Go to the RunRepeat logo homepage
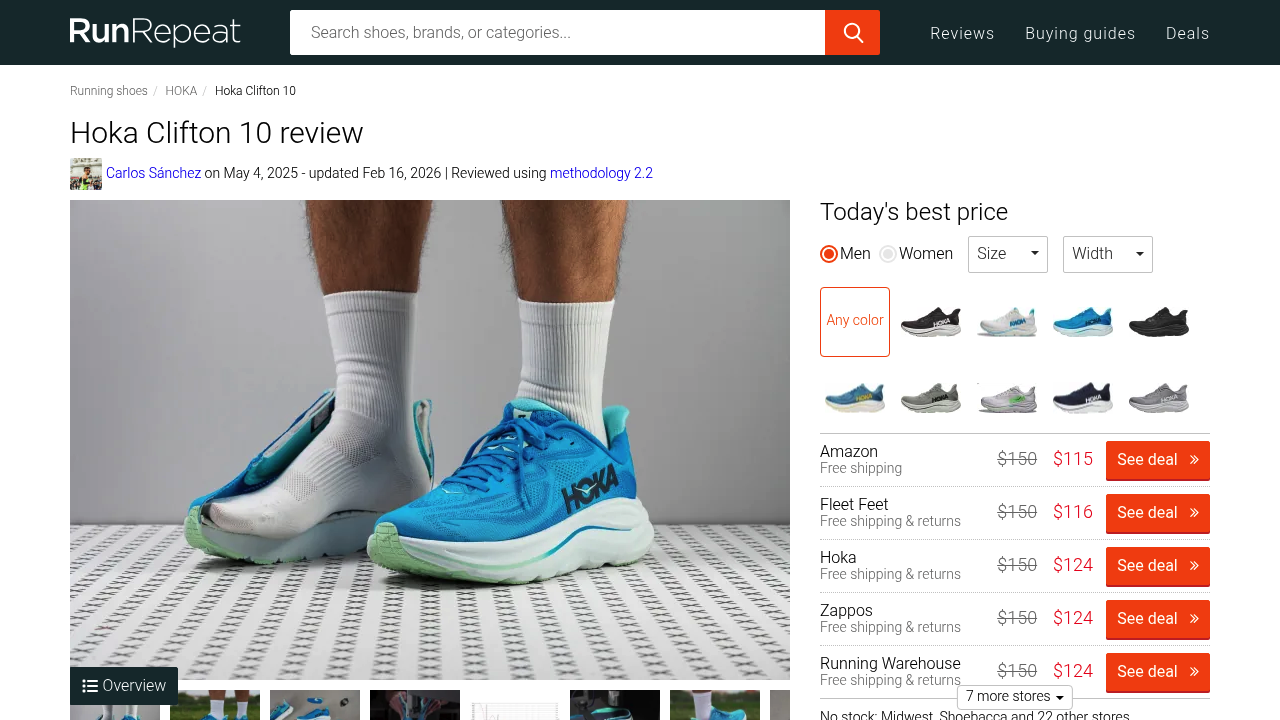Screen dimensions: 1280x720 tap(155, 33)
